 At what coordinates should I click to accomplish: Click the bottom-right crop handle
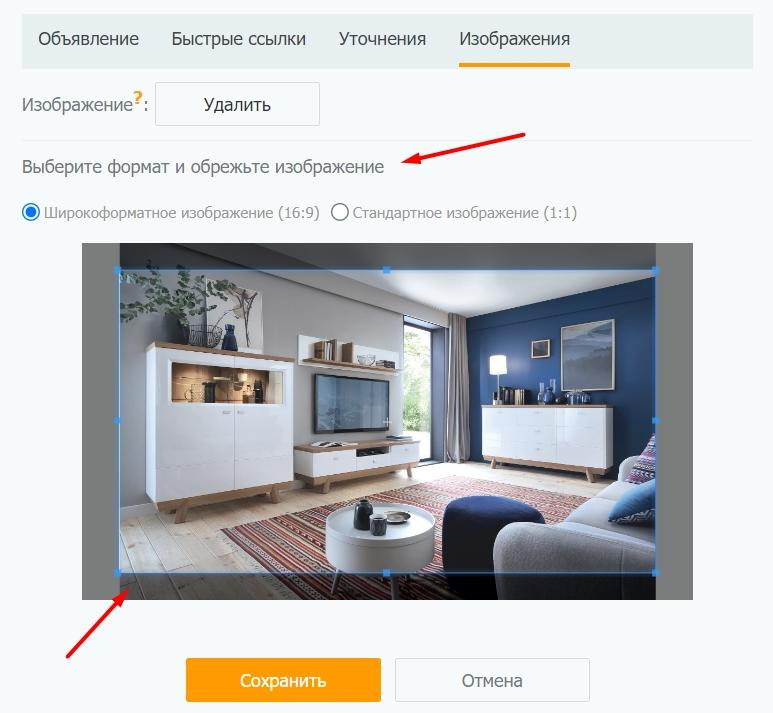655,572
